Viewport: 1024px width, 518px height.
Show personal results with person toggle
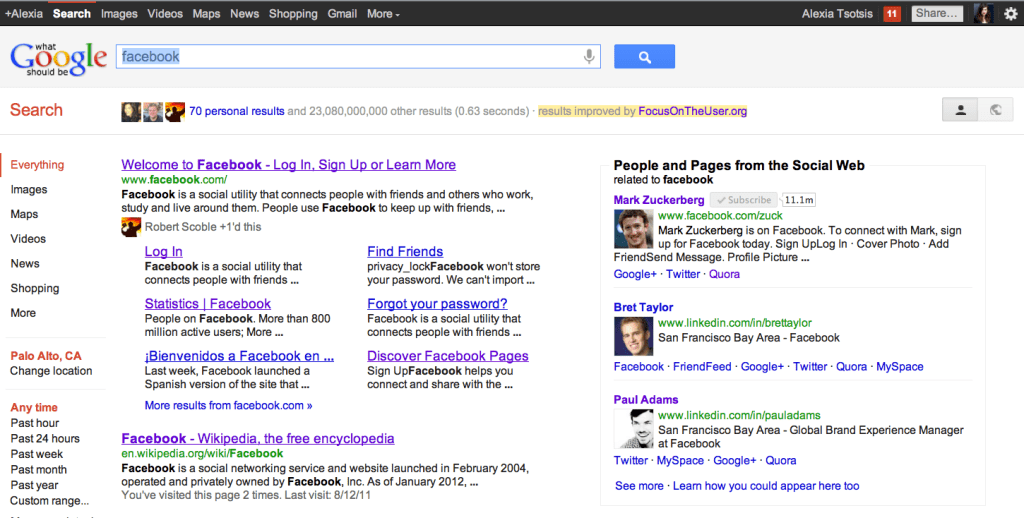(x=960, y=110)
